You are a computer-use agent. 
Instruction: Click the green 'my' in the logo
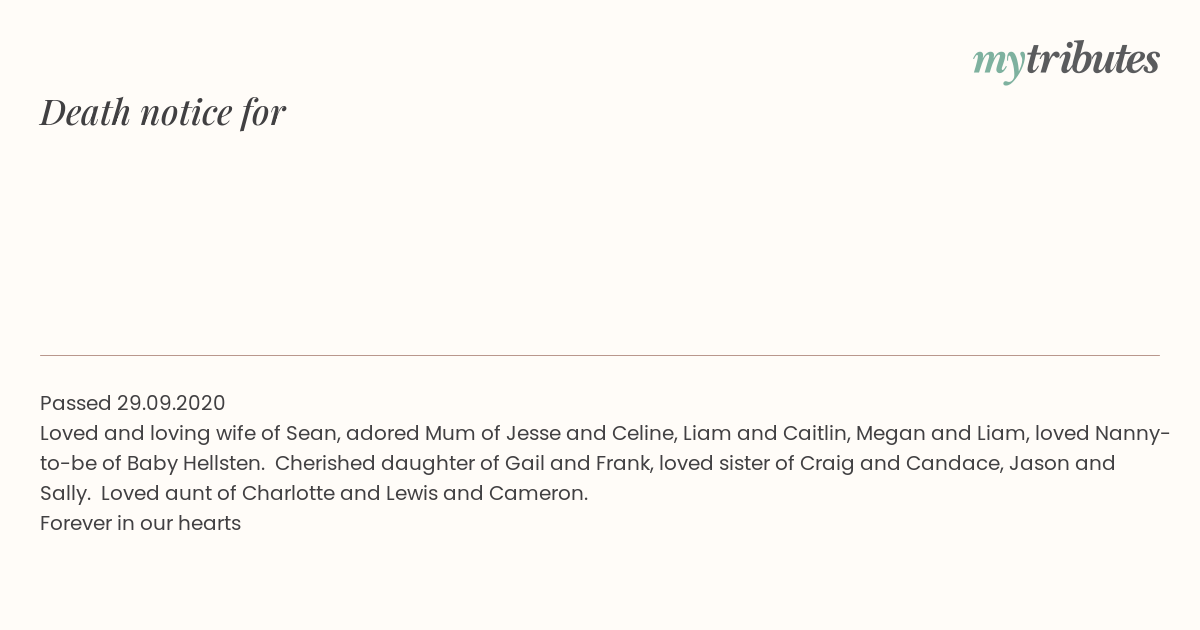(x=998, y=64)
